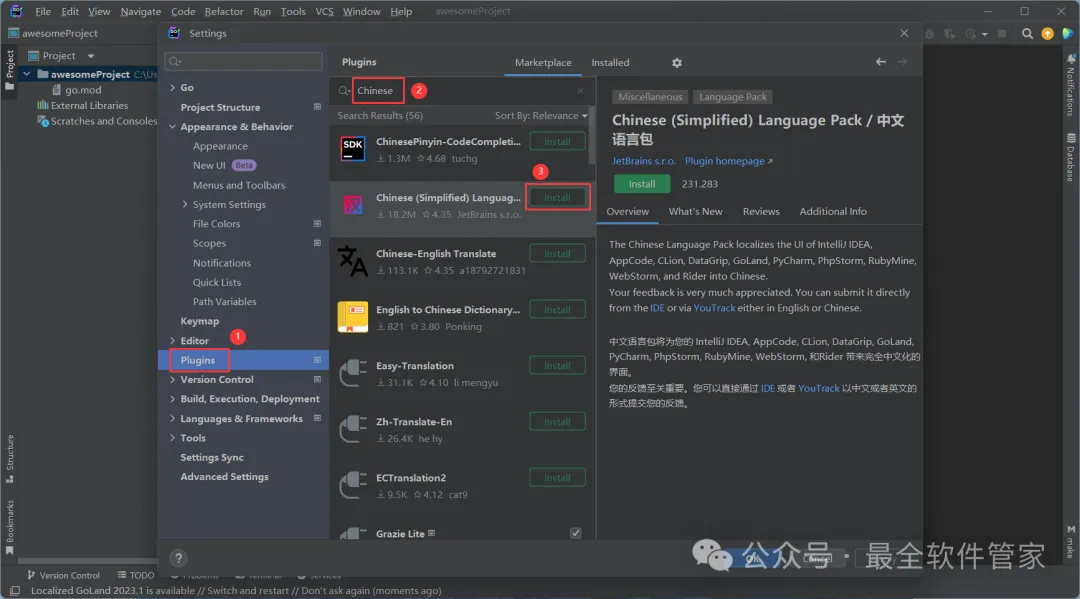Click the help question mark button
Image resolution: width=1080 pixels, height=599 pixels.
pyautogui.click(x=178, y=558)
